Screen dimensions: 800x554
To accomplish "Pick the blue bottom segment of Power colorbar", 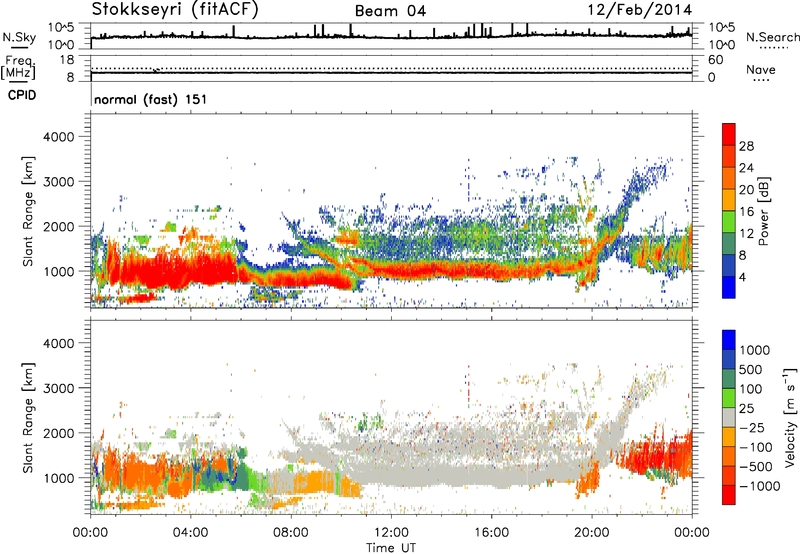I will 729,287.
